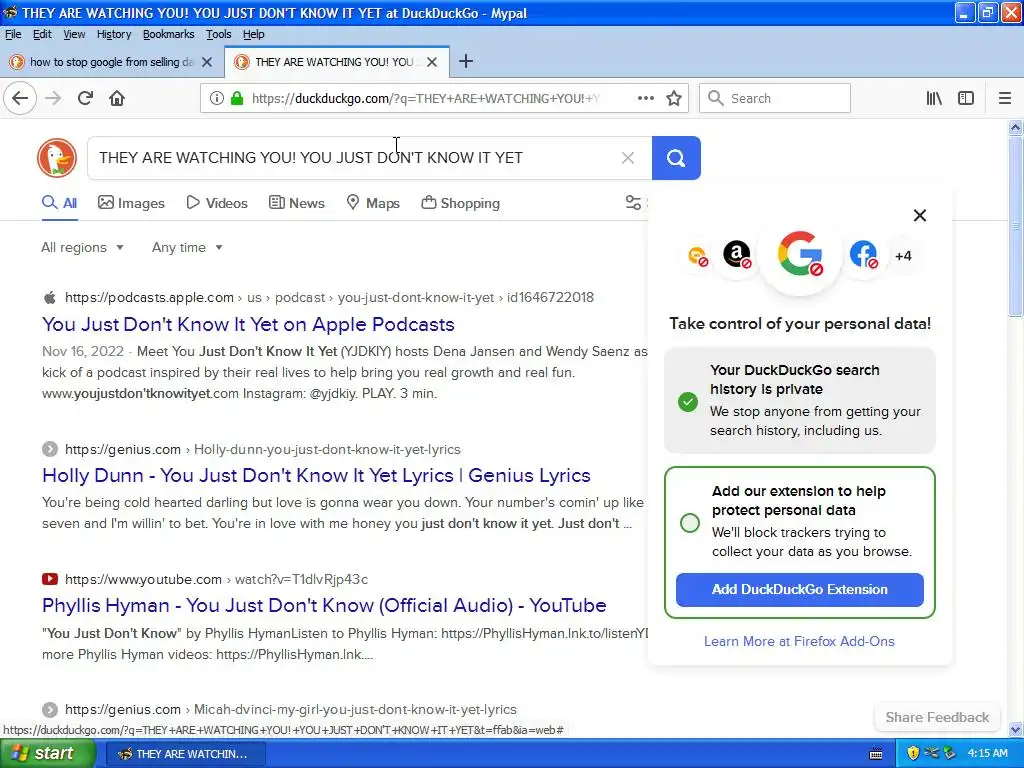Click the browser Search box
This screenshot has width=1024, height=768.
coord(775,99)
